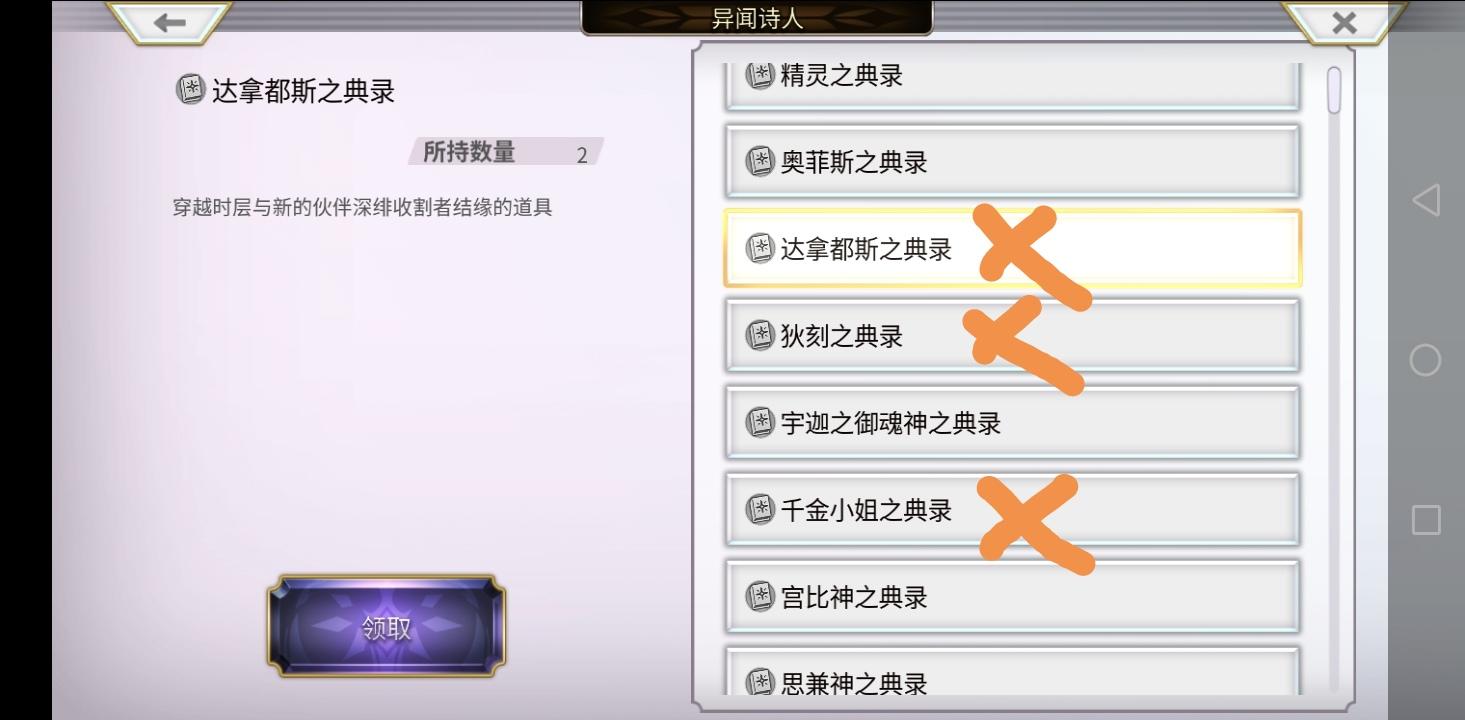The height and width of the screenshot is (720, 1465).
Task: Tap the Android recent apps square
Action: pyautogui.click(x=1426, y=520)
